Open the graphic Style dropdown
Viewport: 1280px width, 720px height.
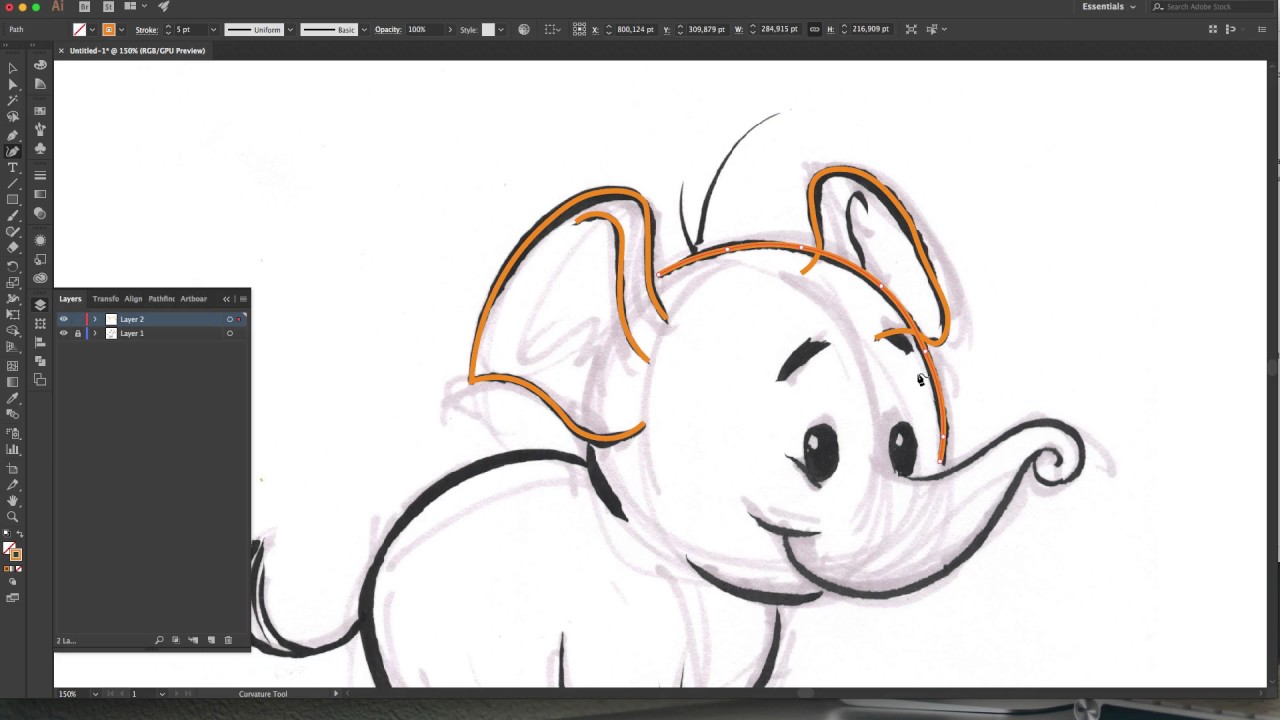(500, 29)
